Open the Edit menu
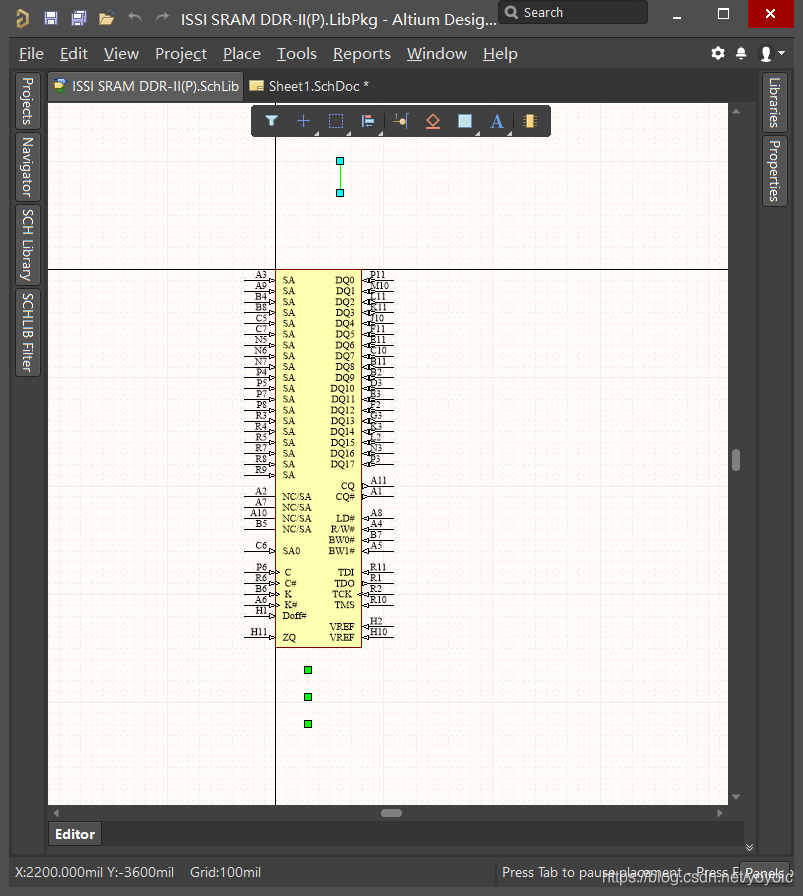 [74, 54]
